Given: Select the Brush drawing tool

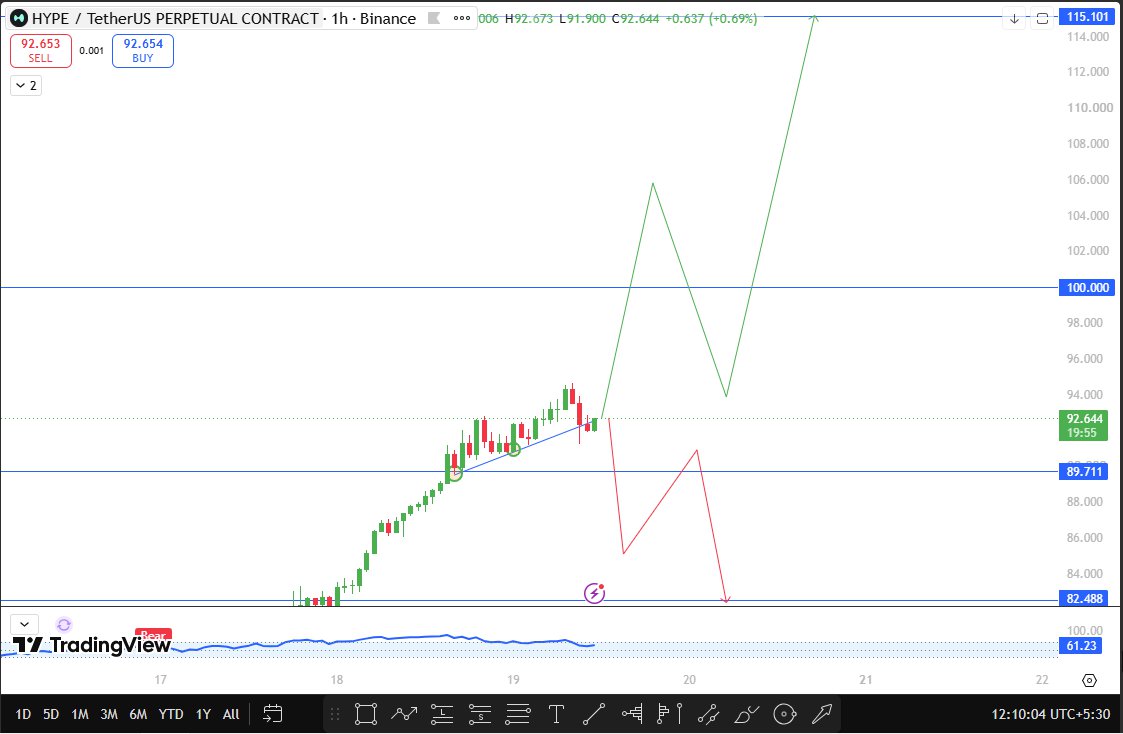Looking at the screenshot, I should point(746,714).
